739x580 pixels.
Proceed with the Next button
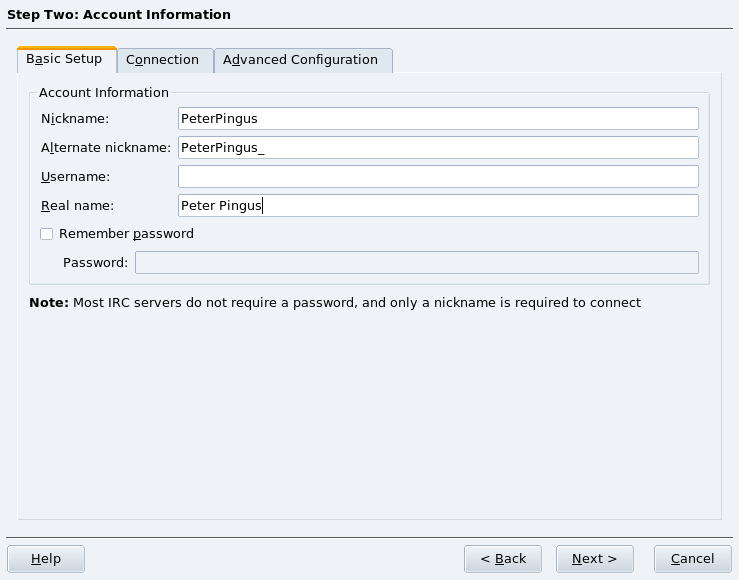click(595, 559)
